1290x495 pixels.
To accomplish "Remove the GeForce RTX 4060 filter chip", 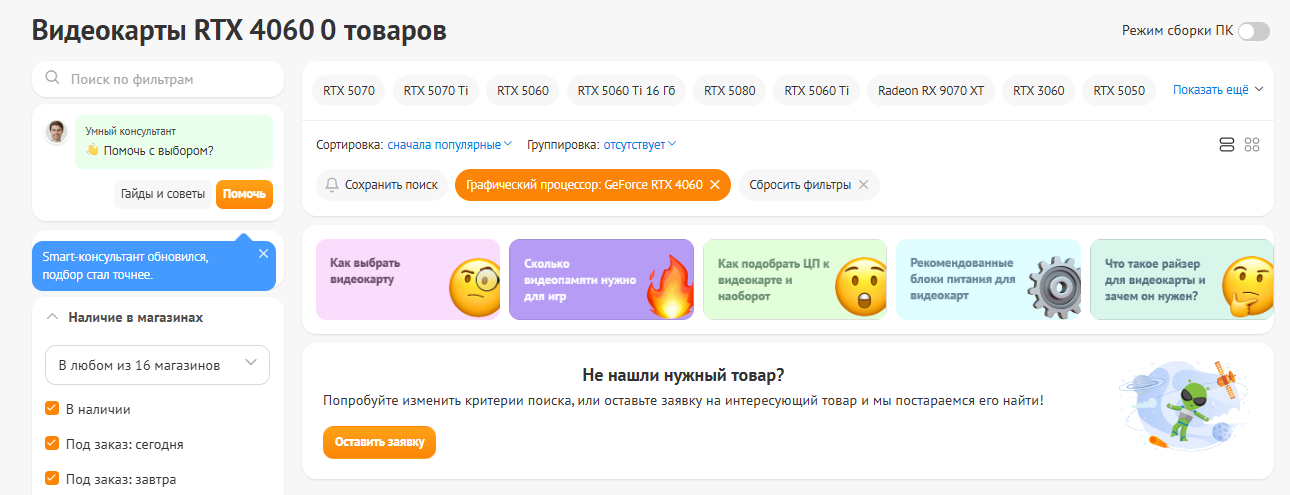I will [714, 185].
